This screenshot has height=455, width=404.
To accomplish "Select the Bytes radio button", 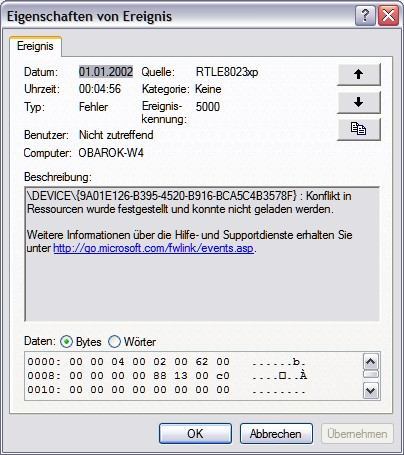I will coord(66,342).
